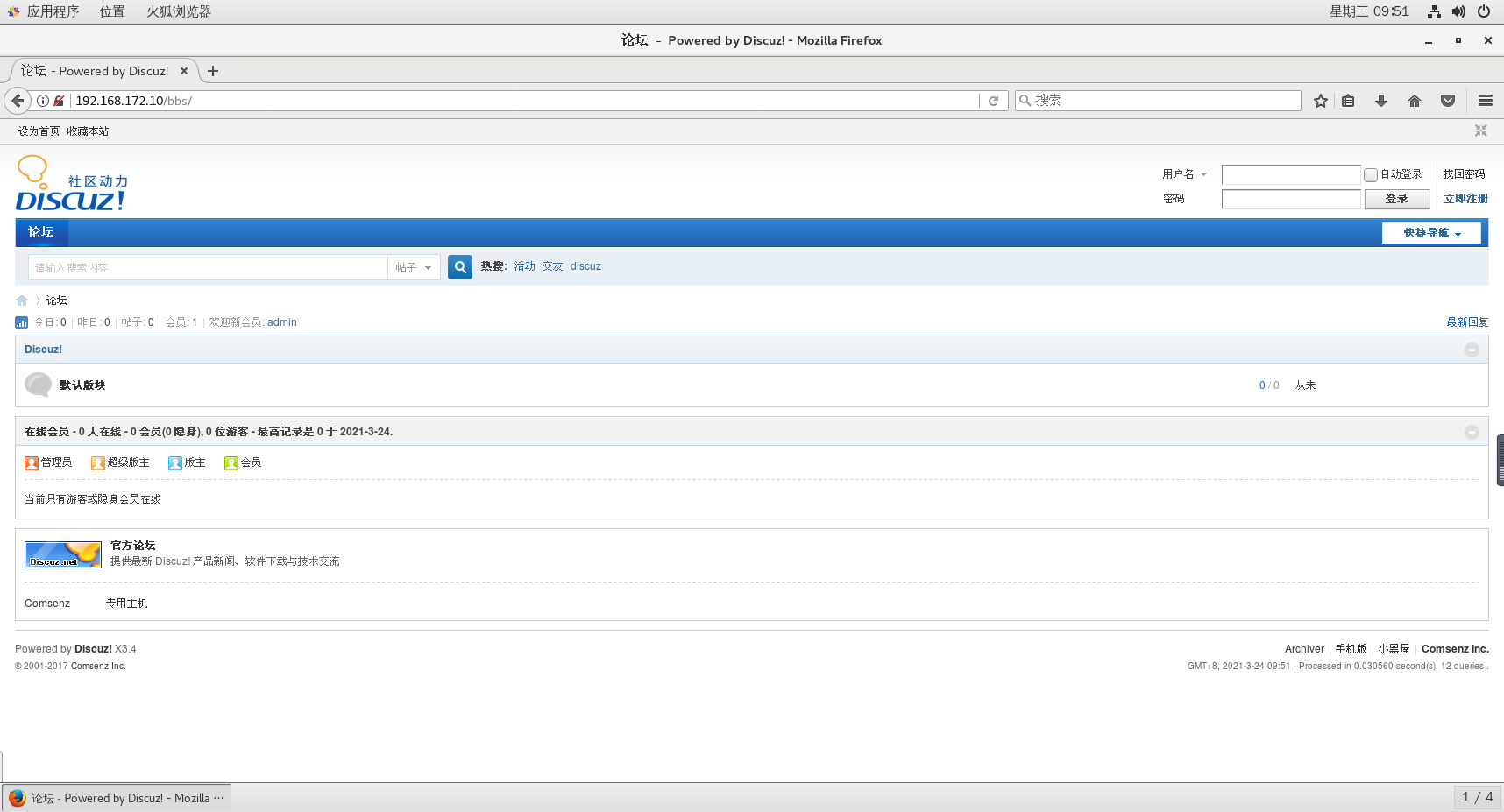Click the discuz hot search link
Viewport: 1504px width, 812px height.
[x=585, y=266]
